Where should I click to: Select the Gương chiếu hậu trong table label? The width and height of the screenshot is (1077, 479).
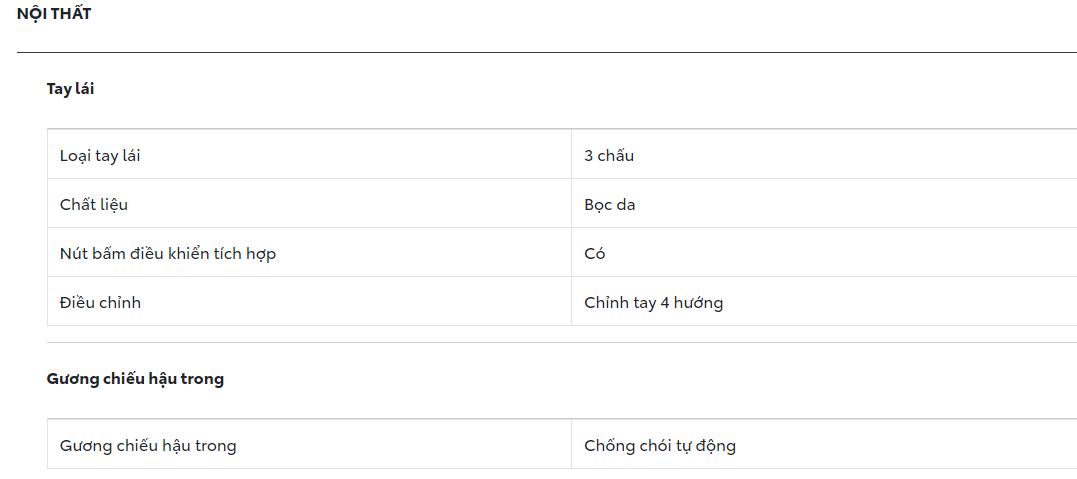[x=148, y=445]
